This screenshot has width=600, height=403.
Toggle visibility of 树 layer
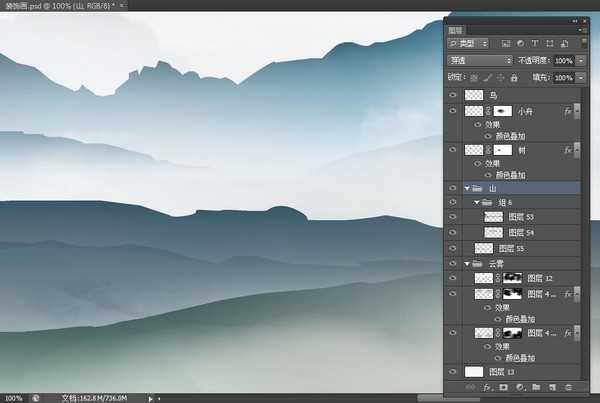(453, 150)
